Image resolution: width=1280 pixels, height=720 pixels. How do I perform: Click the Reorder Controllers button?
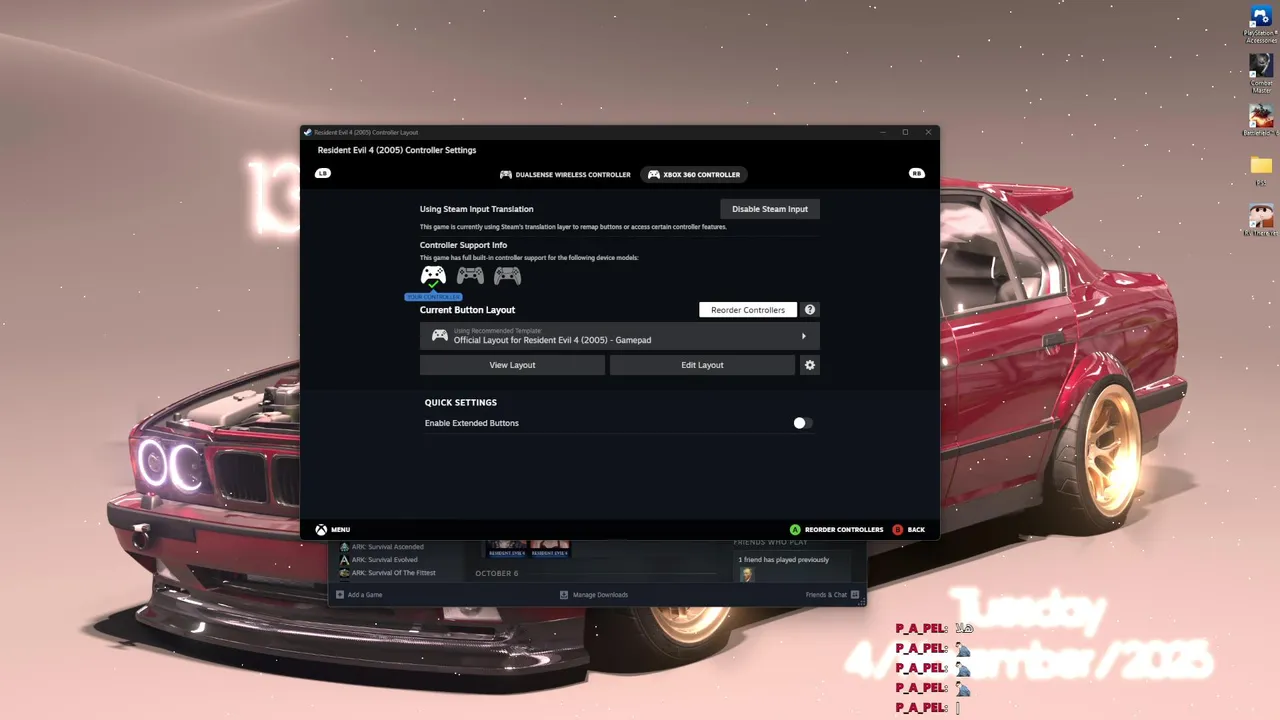(x=748, y=310)
